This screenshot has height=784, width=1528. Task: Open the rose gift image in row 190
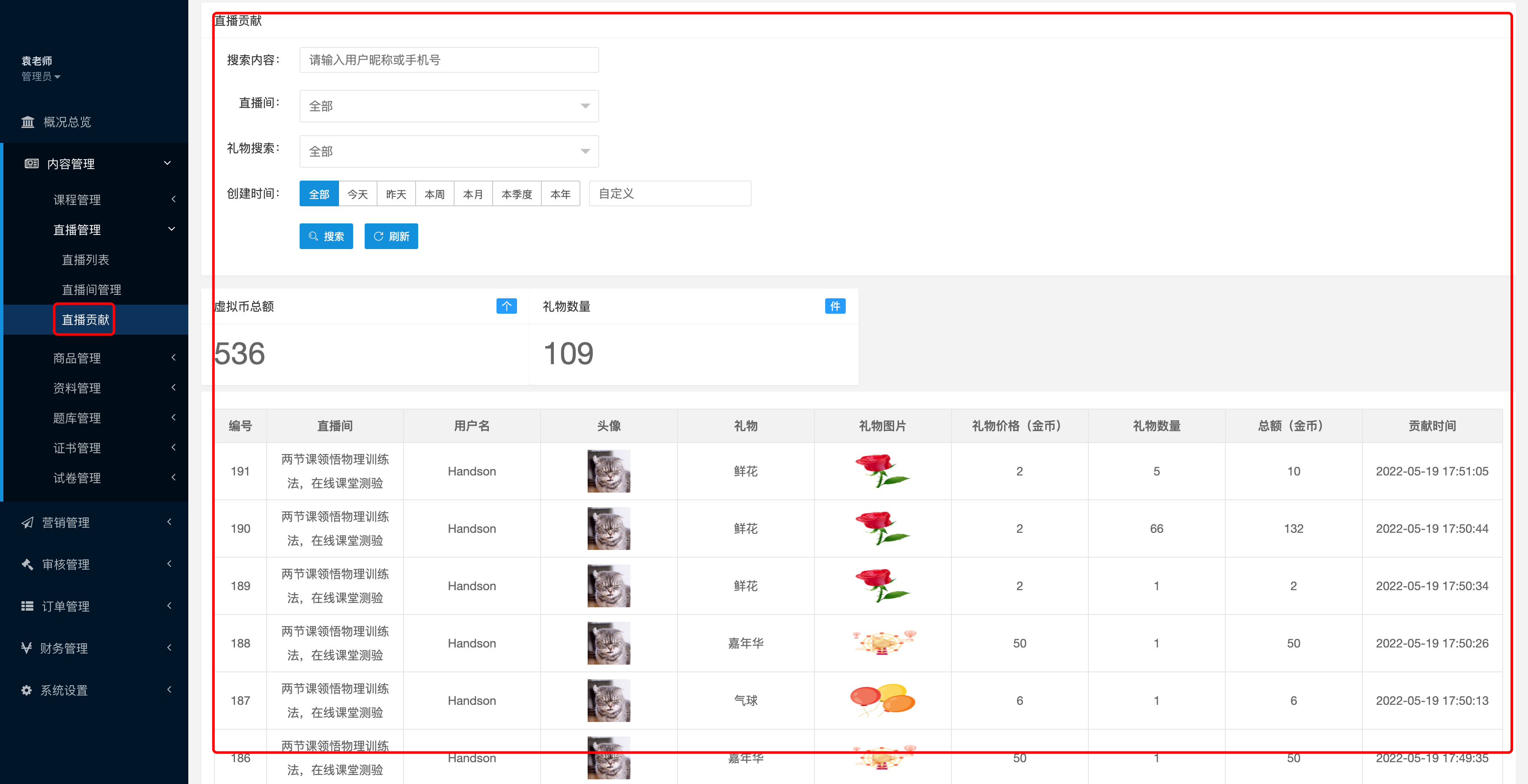[x=882, y=529]
